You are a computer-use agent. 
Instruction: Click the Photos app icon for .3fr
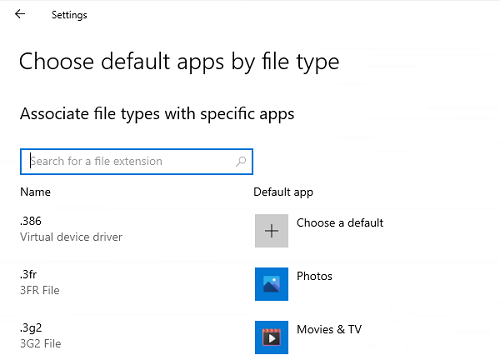pos(271,284)
